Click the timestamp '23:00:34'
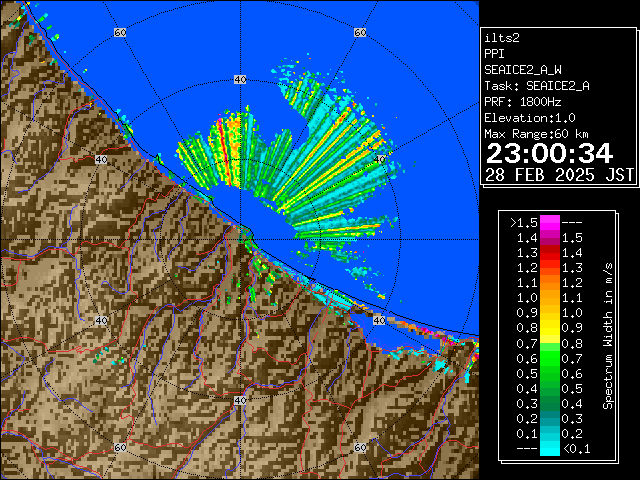The height and width of the screenshot is (480, 640). click(x=549, y=153)
